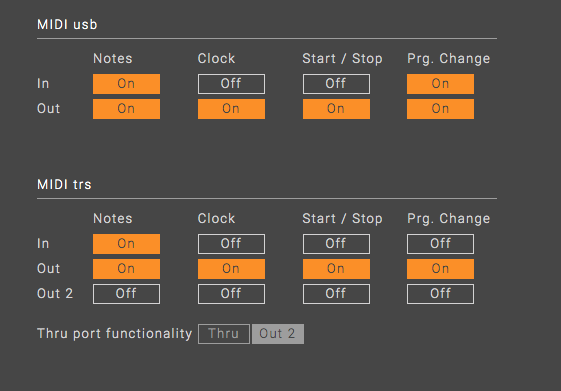Enable MIDI usb Clock In
The height and width of the screenshot is (391, 561).
[x=231, y=84]
